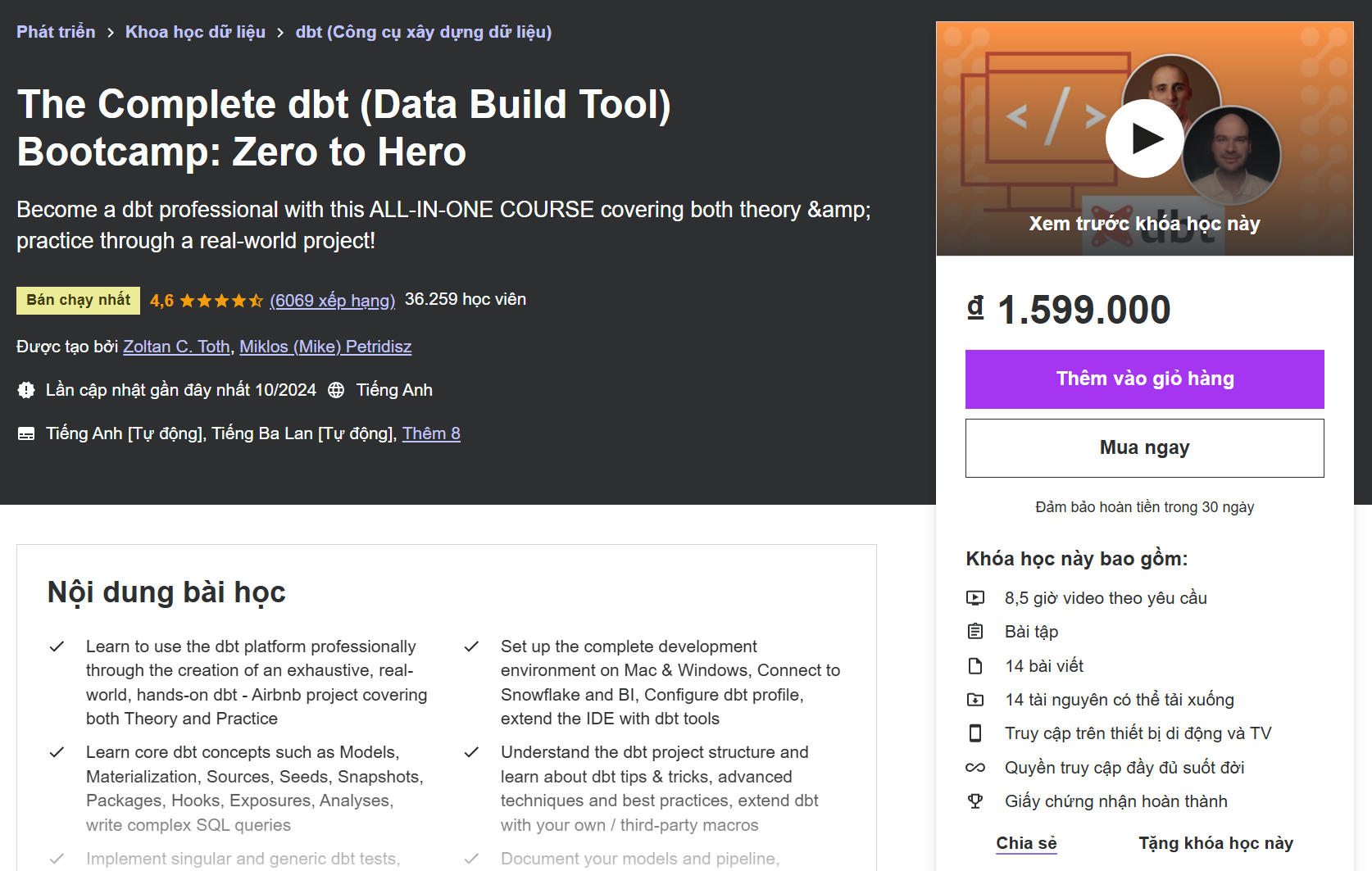Open the '(6069 xếp hạng)' ratings link
1372x871 pixels.
(332, 300)
